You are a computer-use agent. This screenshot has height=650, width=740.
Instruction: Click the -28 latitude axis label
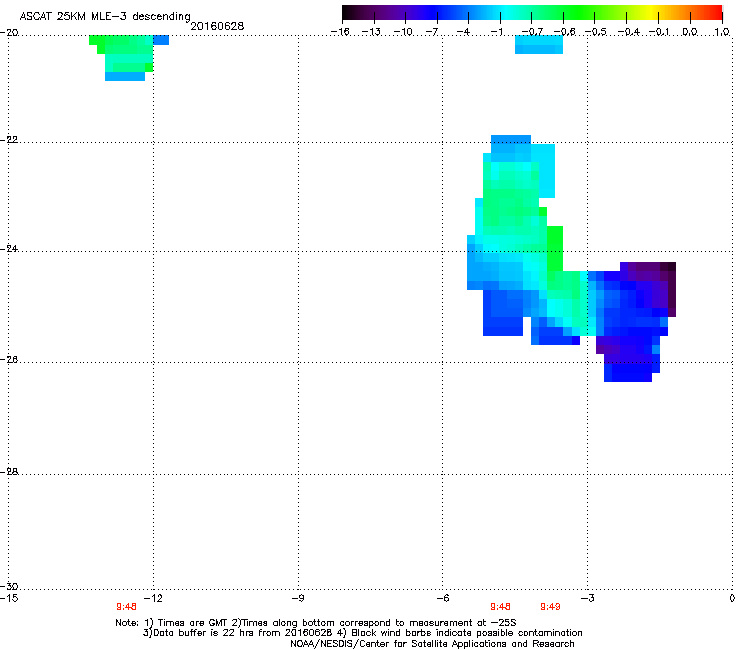(9, 472)
